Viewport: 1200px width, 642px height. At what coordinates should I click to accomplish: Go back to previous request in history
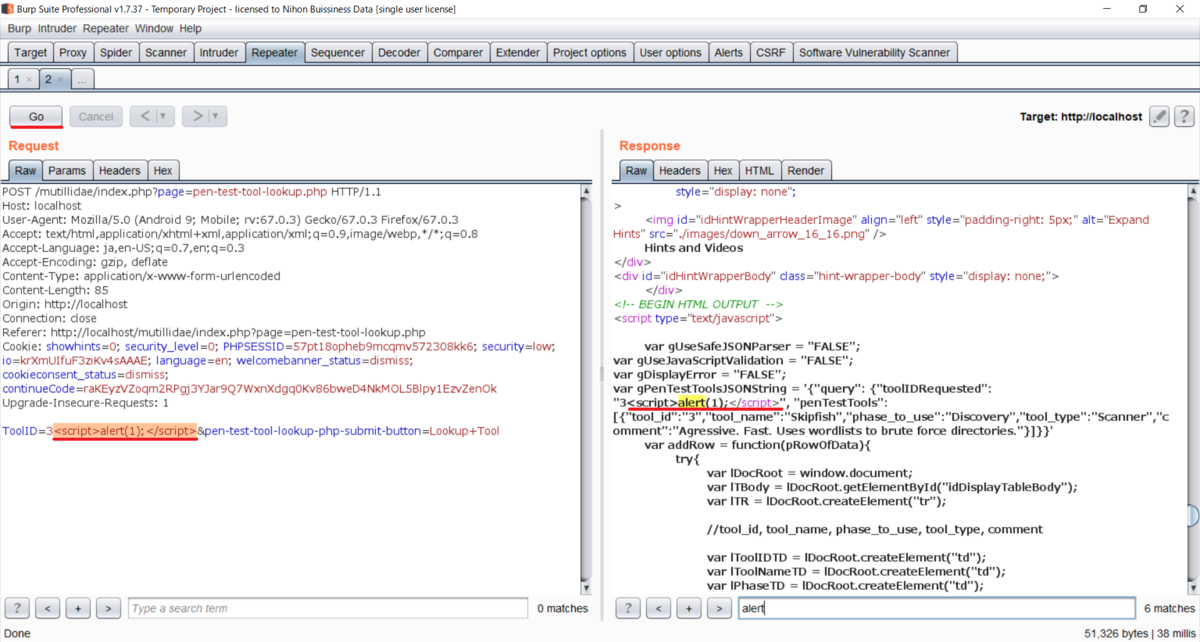coord(145,116)
